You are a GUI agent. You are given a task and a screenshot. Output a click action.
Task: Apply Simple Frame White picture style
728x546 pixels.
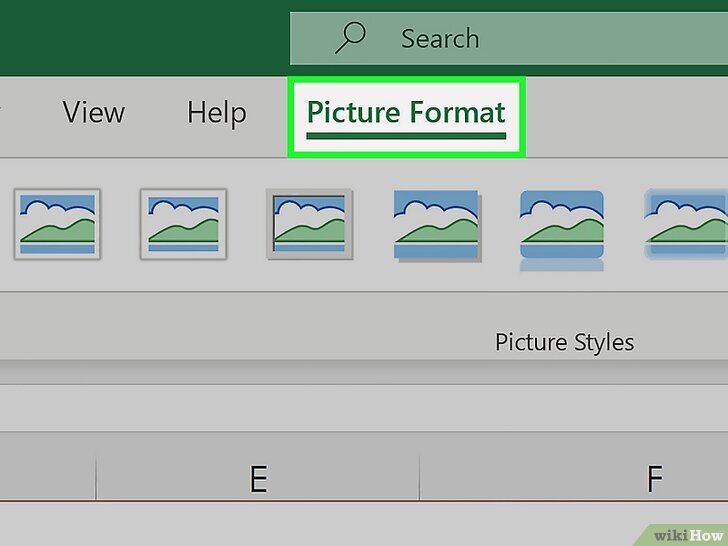click(57, 224)
